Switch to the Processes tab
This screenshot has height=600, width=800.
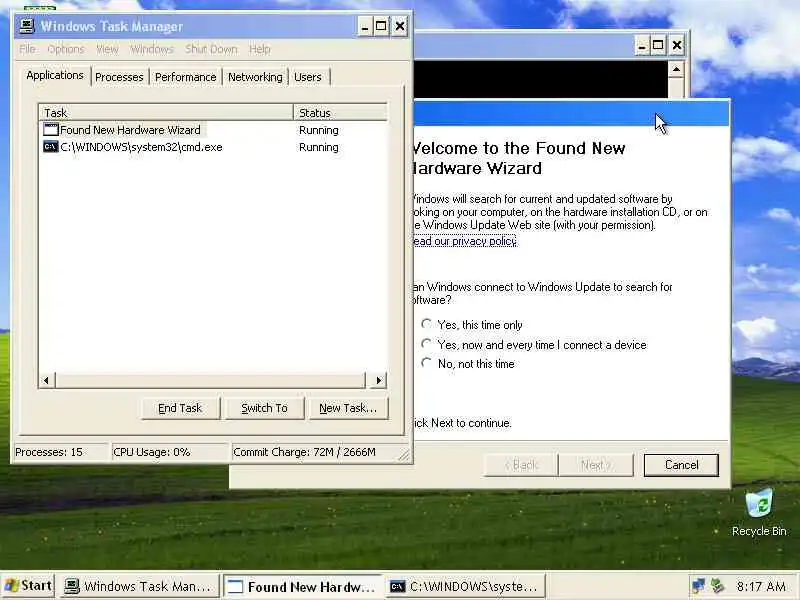tap(119, 77)
